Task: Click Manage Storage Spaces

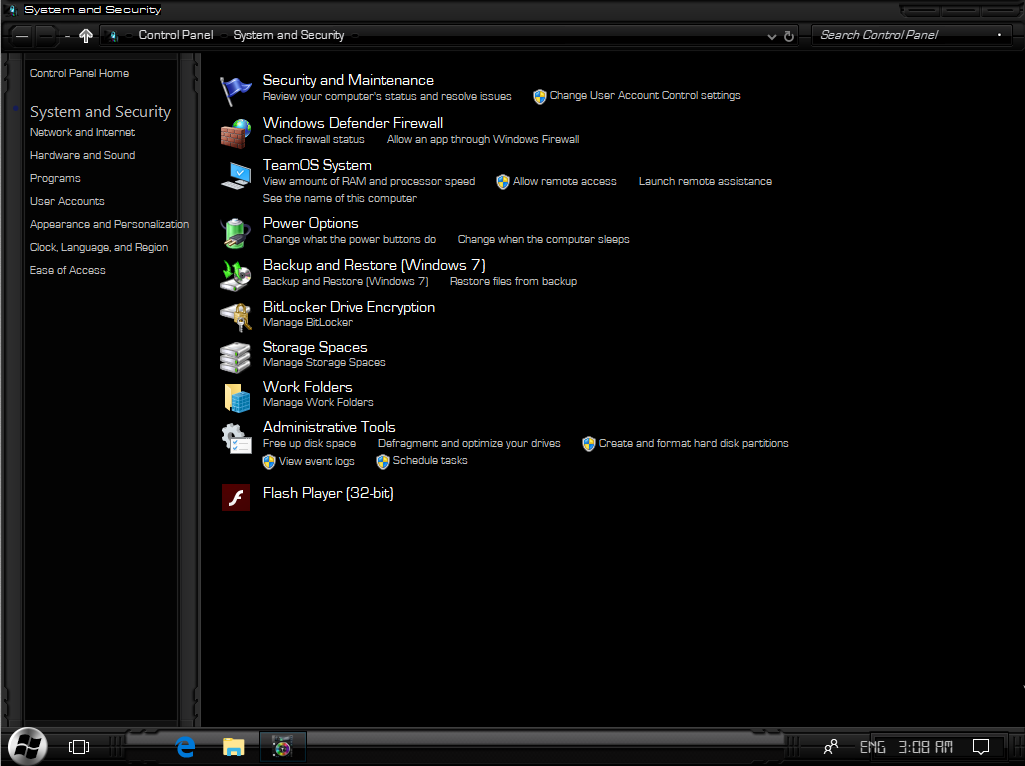Action: (324, 362)
